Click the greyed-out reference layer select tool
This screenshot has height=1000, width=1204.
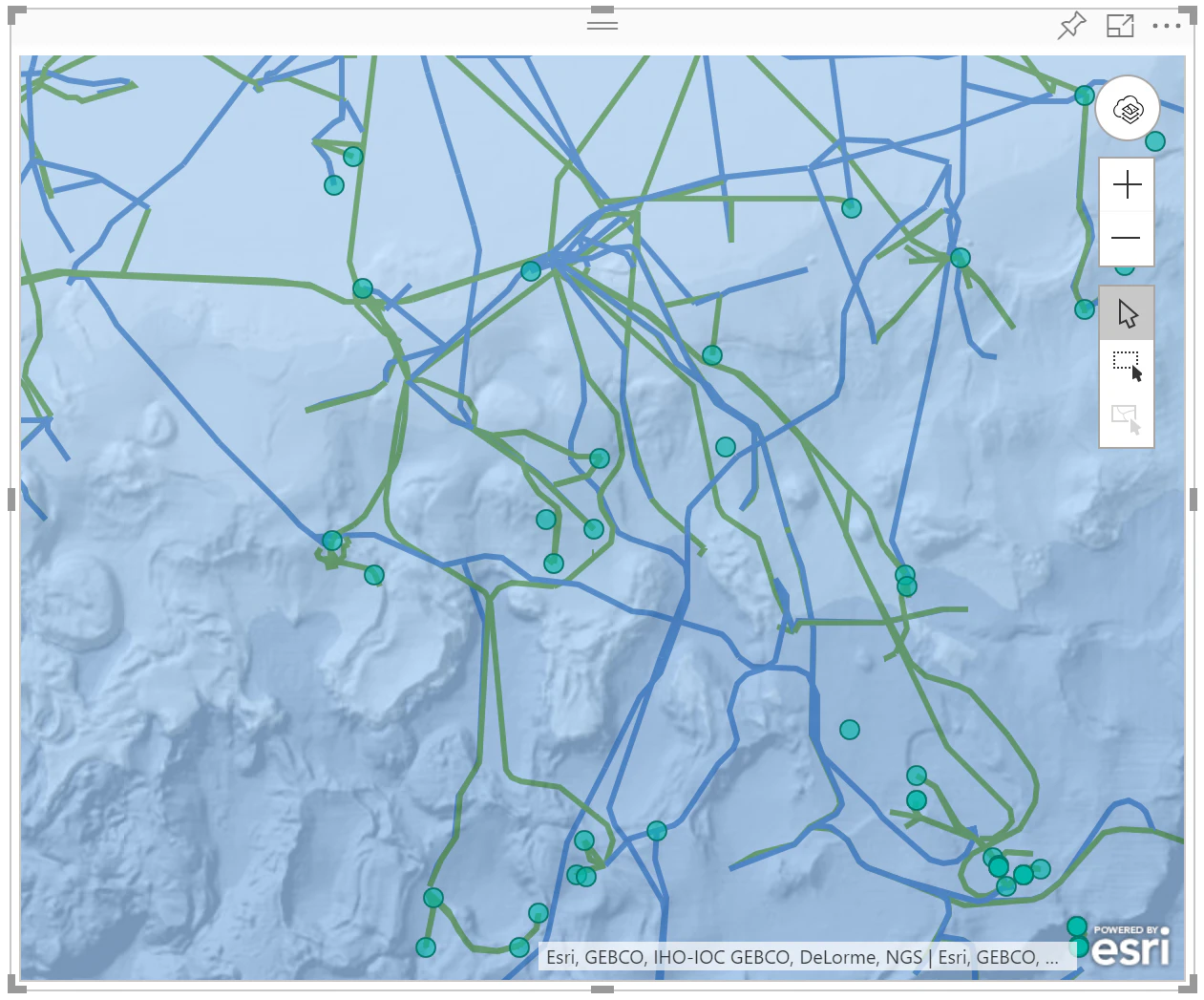tap(1127, 419)
